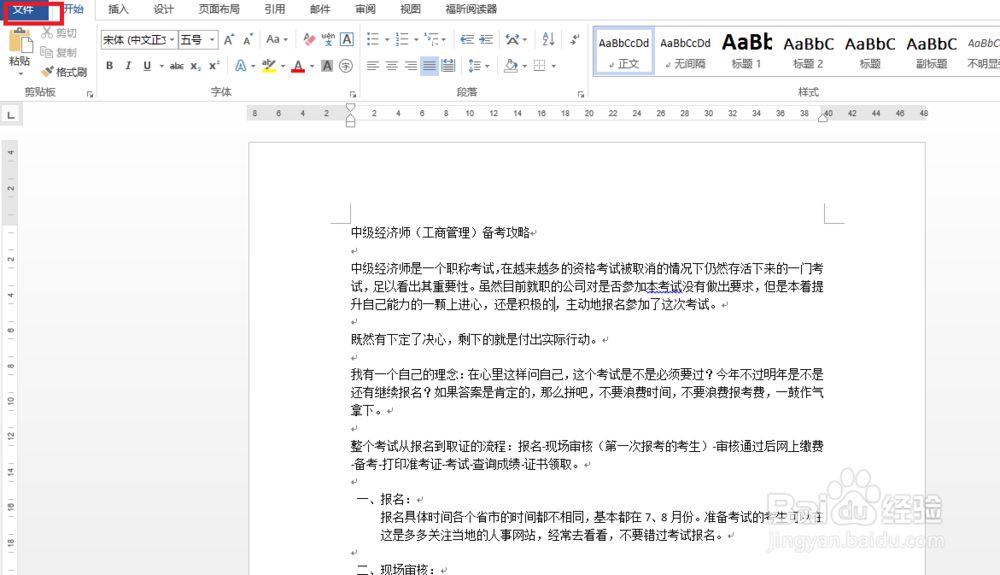Insert enclosed character (circled 字) icon
Screen dimensions: 1000x575
pos(346,66)
